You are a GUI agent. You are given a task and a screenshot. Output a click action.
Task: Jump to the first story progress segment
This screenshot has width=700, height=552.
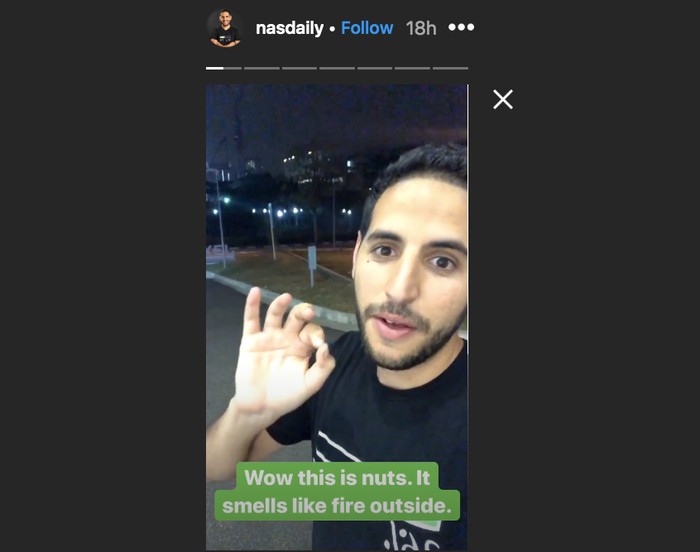click(224, 68)
